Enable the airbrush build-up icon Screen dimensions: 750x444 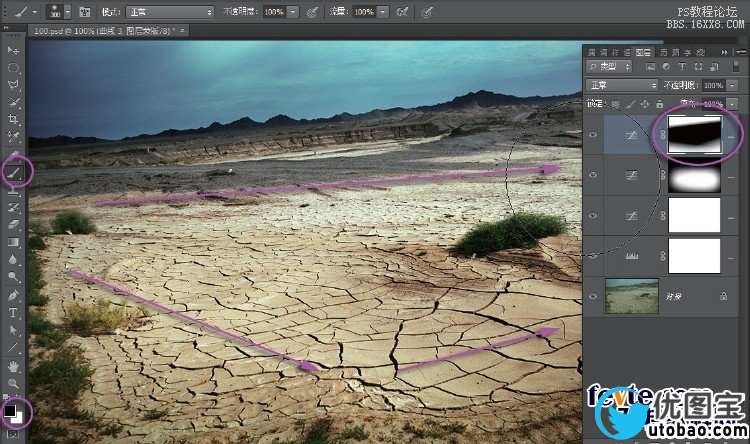[x=402, y=11]
